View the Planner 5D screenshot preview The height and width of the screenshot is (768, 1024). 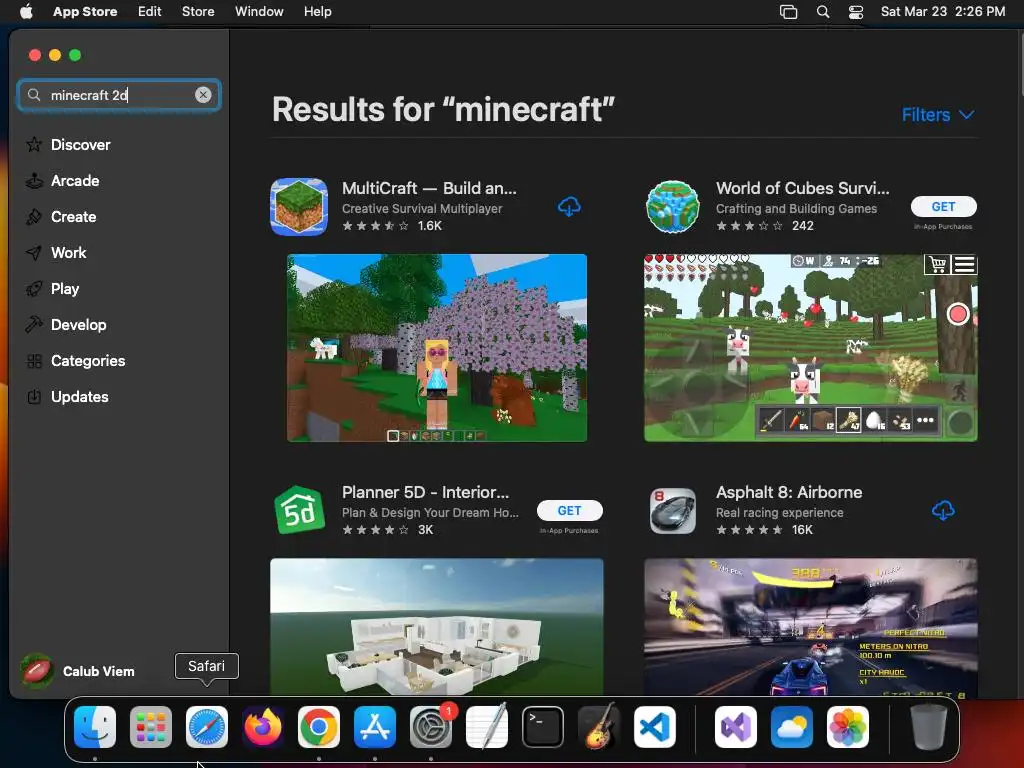[437, 627]
